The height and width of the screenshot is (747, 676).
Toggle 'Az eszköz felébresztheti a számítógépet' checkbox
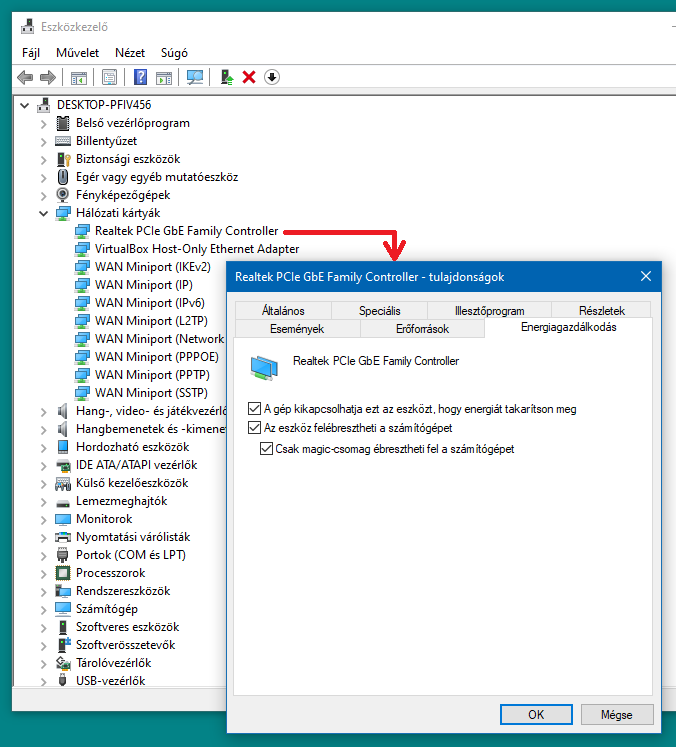point(254,428)
